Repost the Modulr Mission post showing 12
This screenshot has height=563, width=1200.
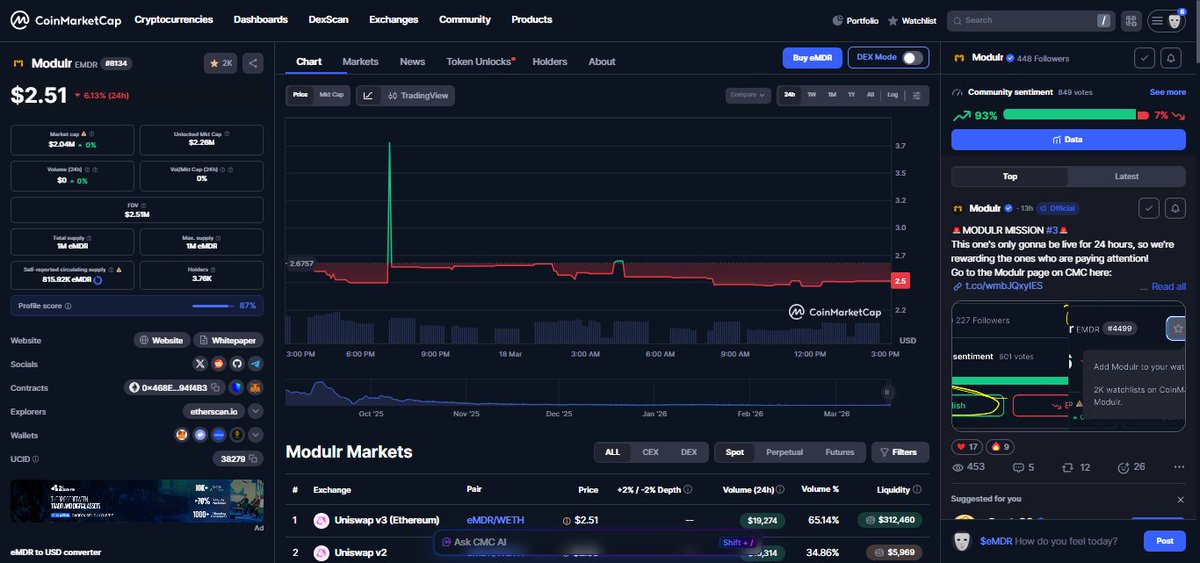1078,467
